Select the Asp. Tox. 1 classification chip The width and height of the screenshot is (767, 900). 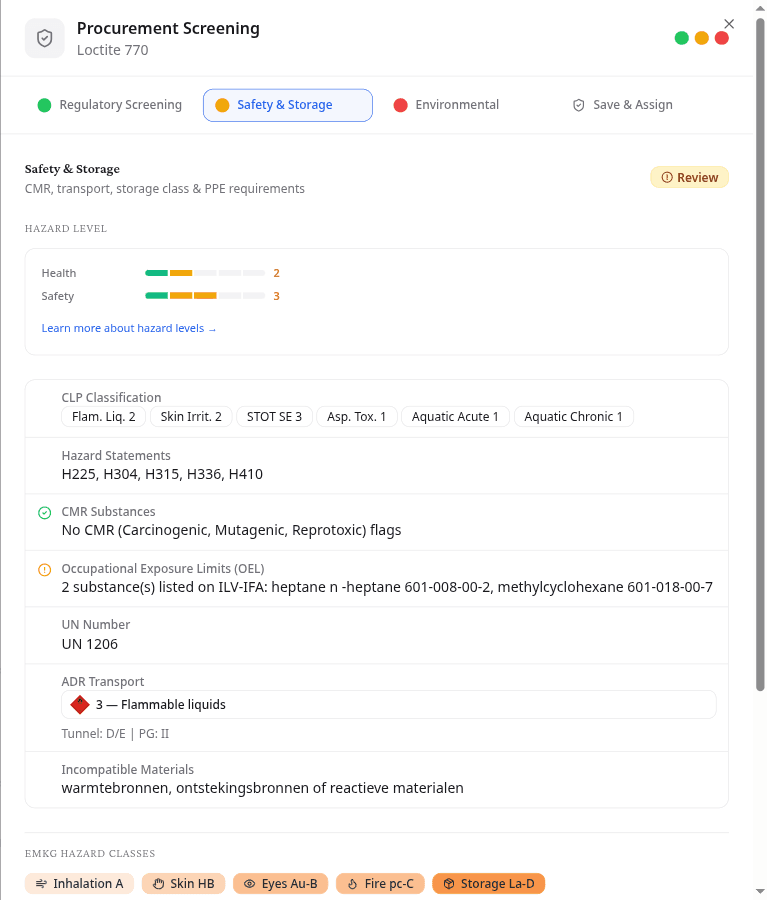click(357, 417)
